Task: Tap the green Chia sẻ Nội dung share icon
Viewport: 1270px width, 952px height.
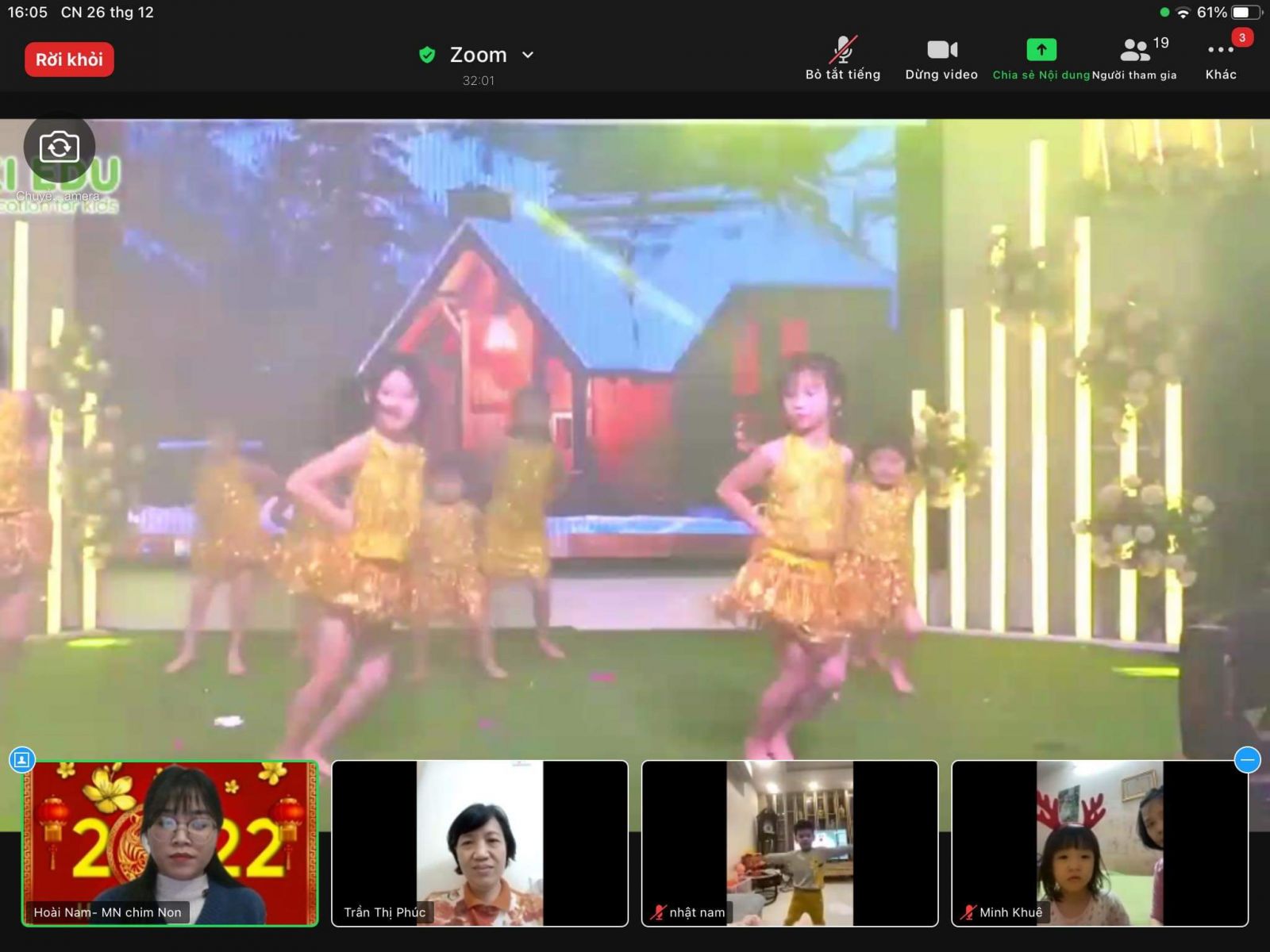Action: pos(1041,51)
